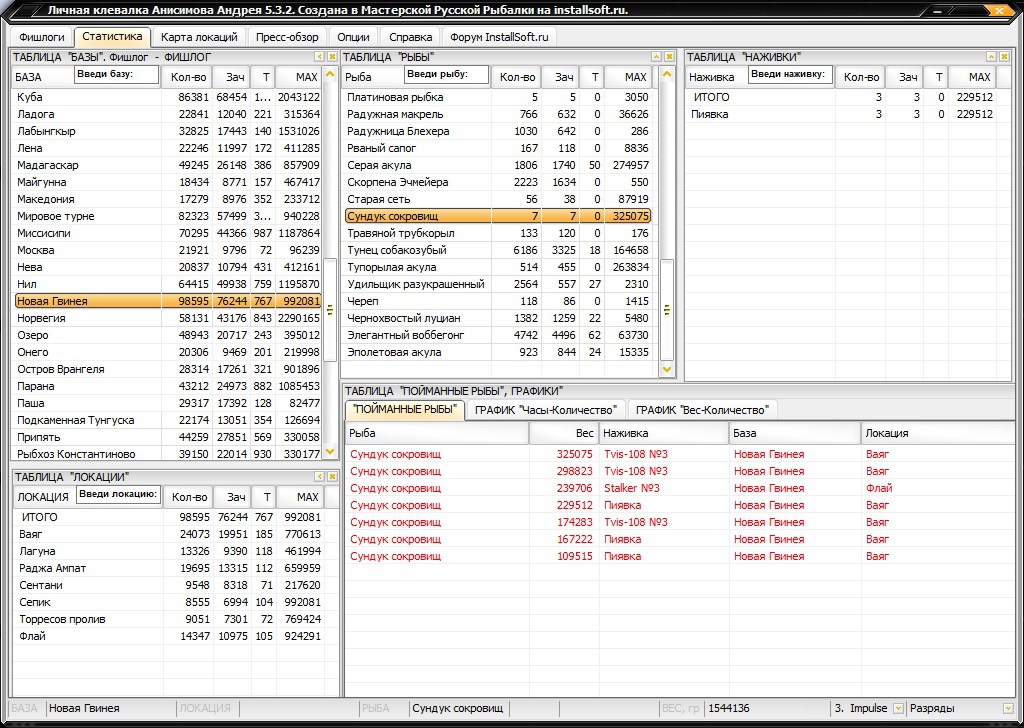
Task: Collapse the "НАЖИВКИ" panel with its arrow
Action: pos(993,57)
